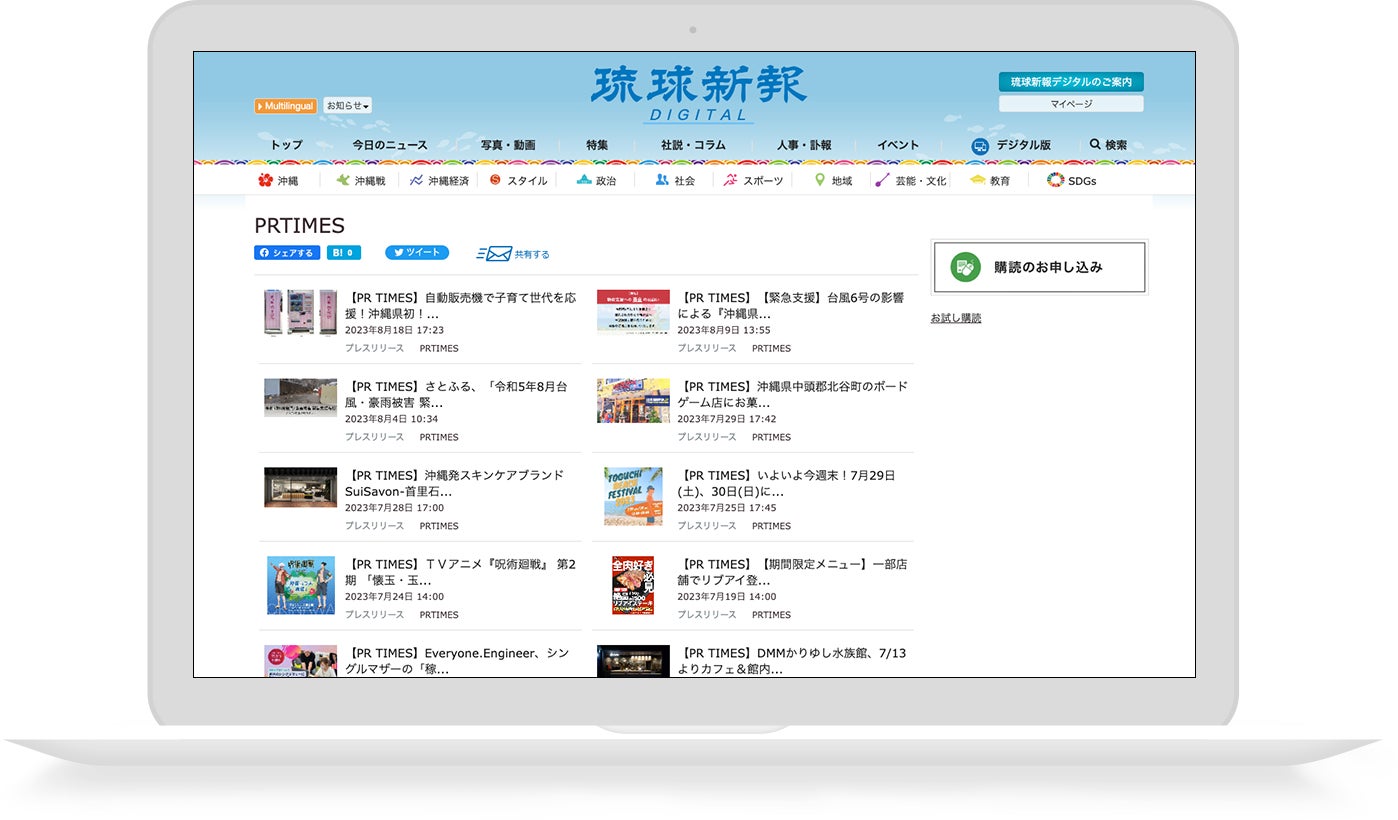This screenshot has height=820, width=1398.
Task: Click the 2023年8月18日 17:23 timestamp
Action: pyautogui.click(x=394, y=330)
